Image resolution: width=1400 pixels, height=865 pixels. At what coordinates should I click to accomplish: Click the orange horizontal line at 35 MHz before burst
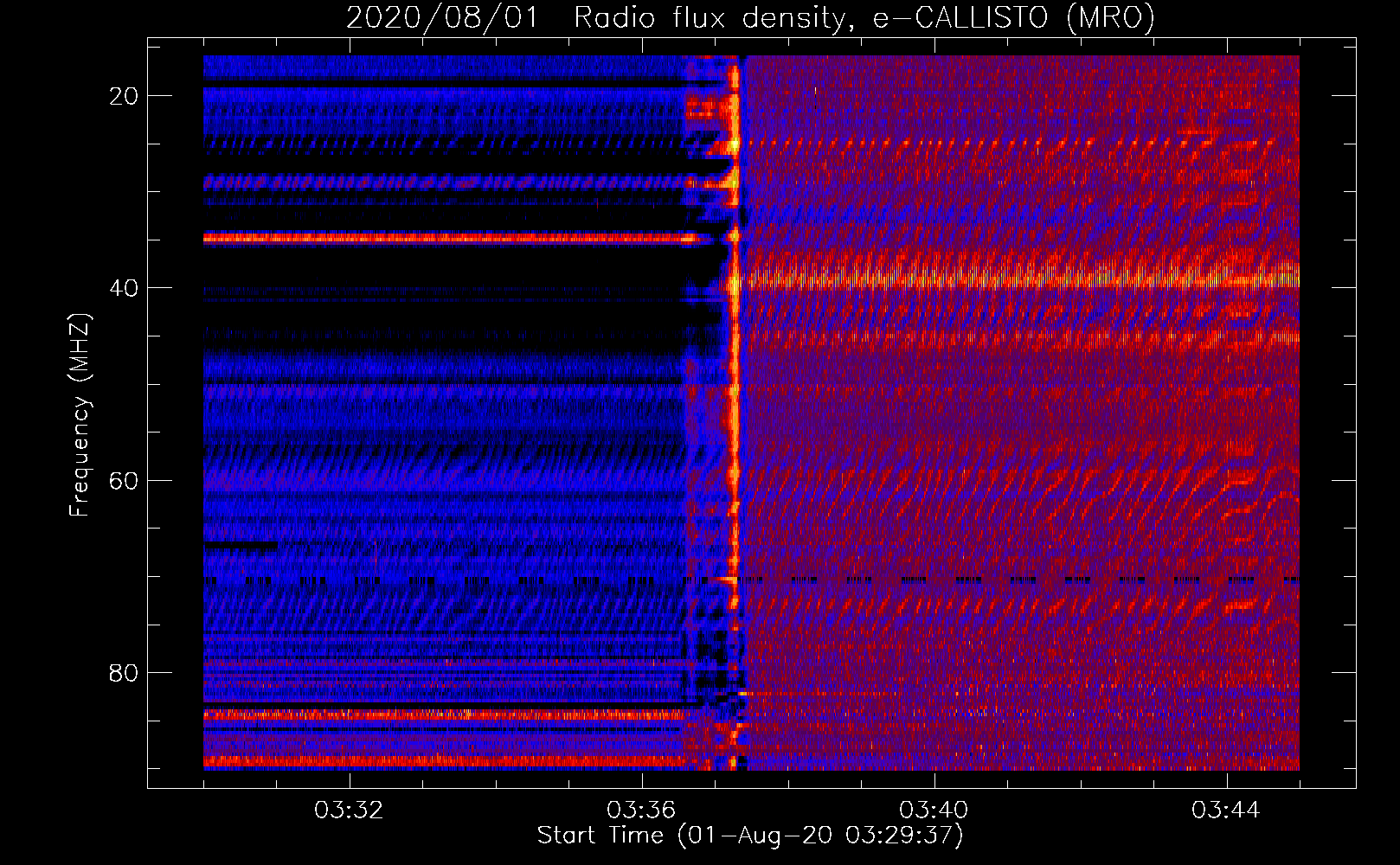[x=450, y=238]
